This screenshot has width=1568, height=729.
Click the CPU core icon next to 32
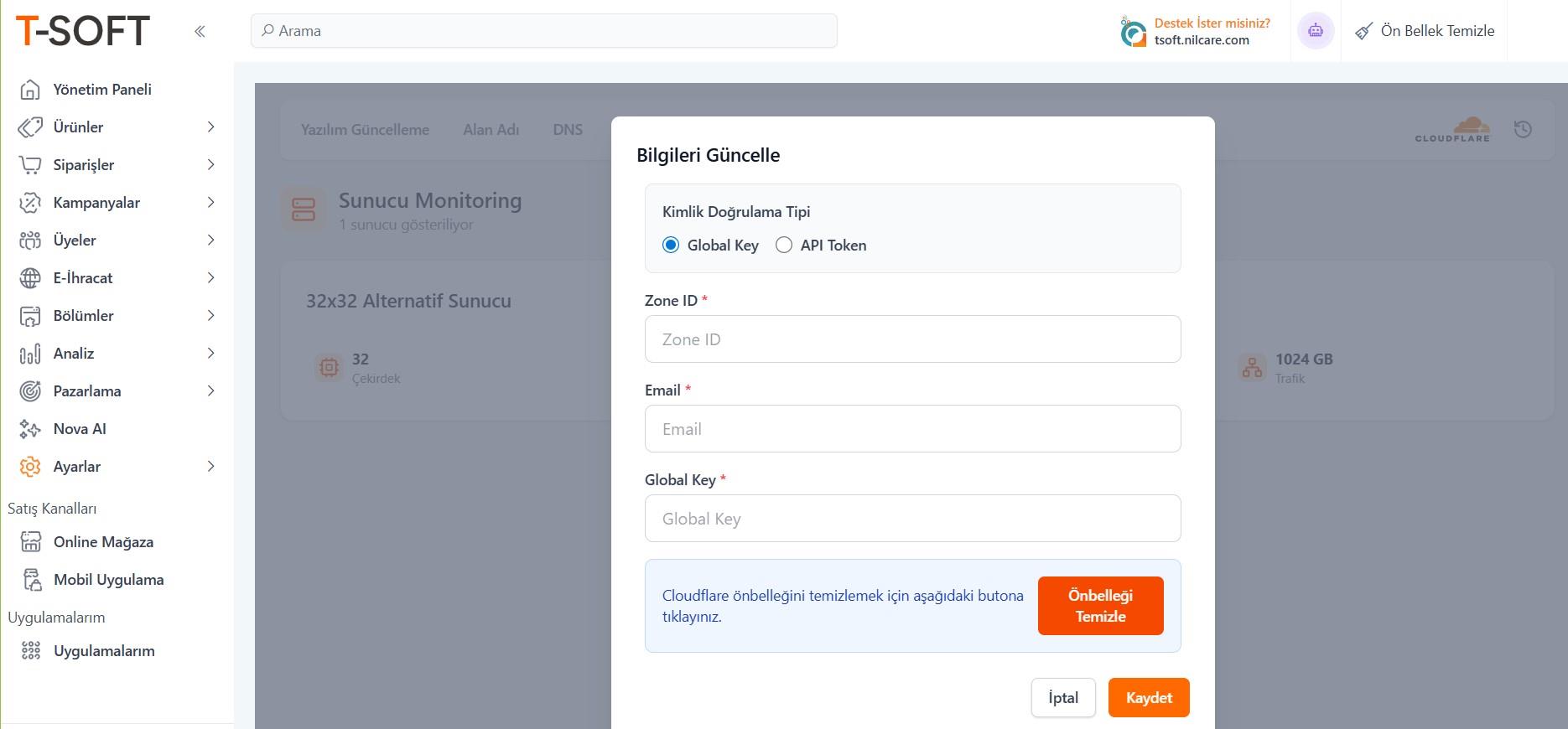click(329, 367)
